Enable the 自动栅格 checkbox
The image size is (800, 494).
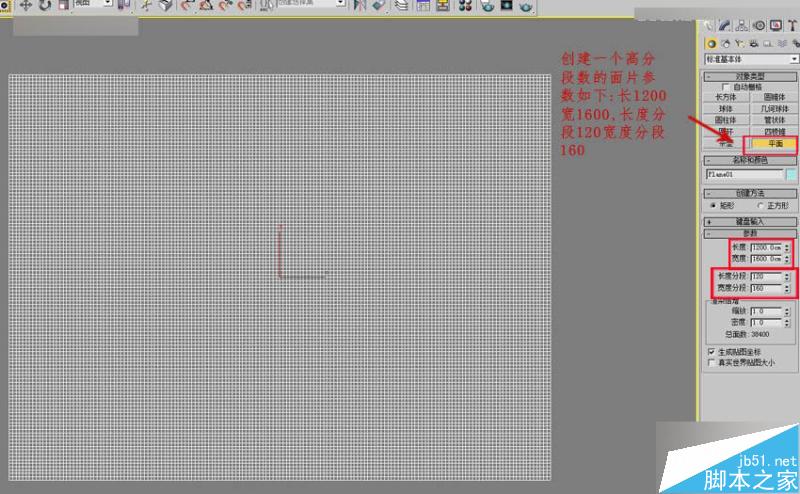click(x=726, y=87)
